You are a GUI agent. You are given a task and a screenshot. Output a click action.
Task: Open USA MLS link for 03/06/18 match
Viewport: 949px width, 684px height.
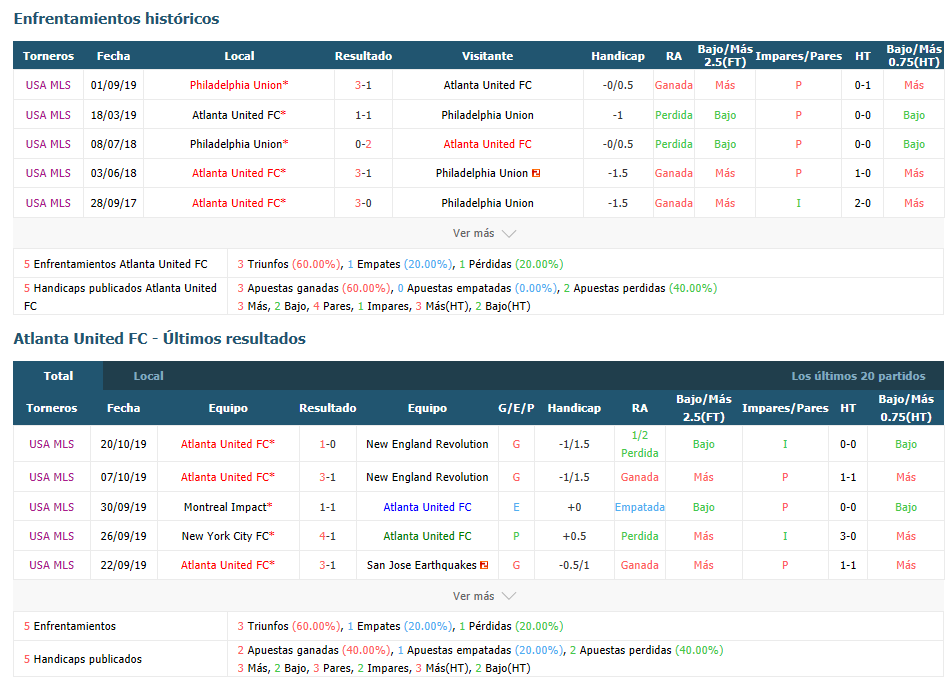pos(48,173)
